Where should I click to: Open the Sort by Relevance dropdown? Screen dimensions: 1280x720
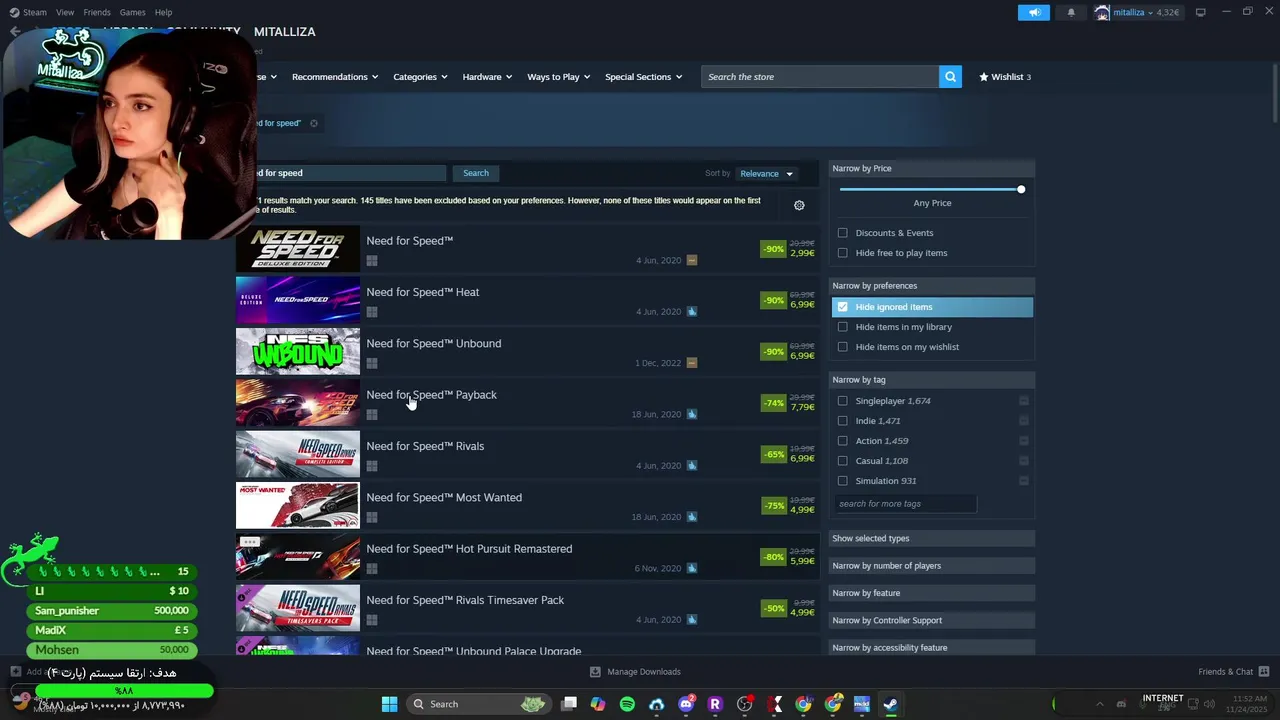[766, 174]
